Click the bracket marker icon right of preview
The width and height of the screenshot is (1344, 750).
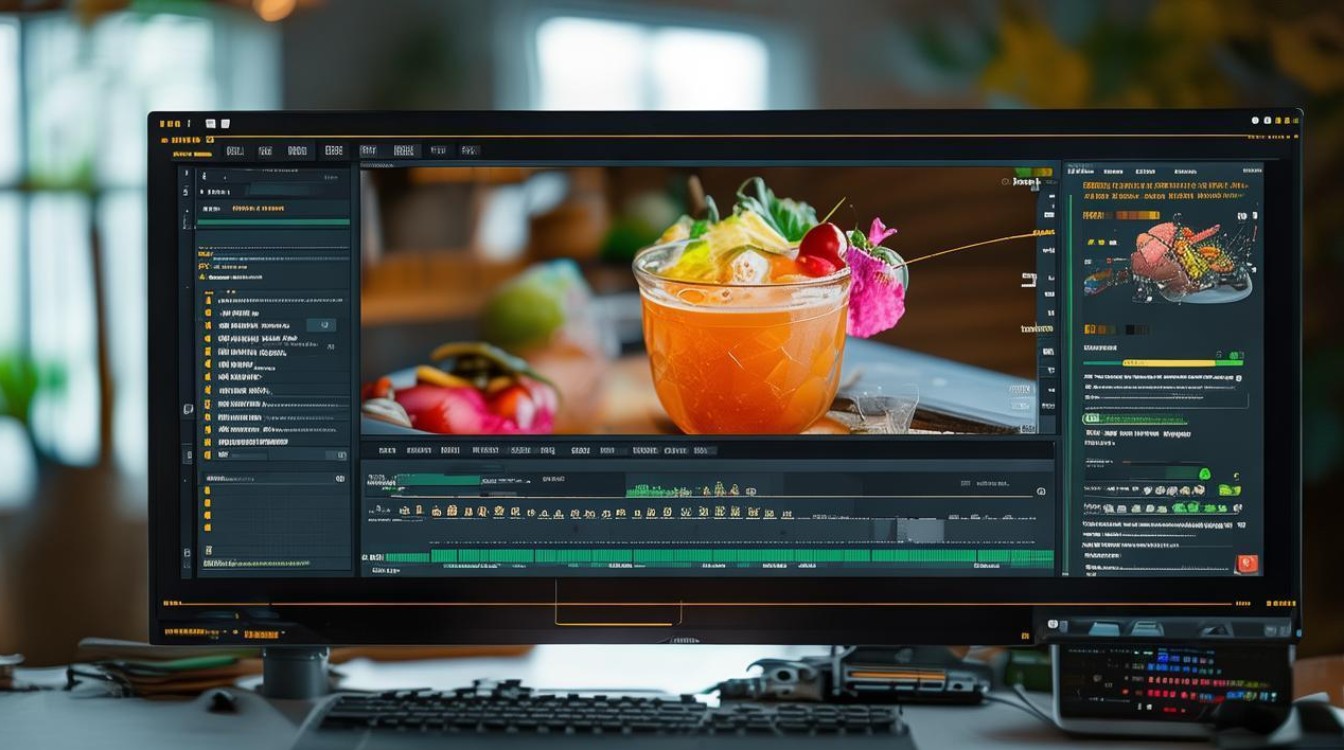click(1029, 280)
